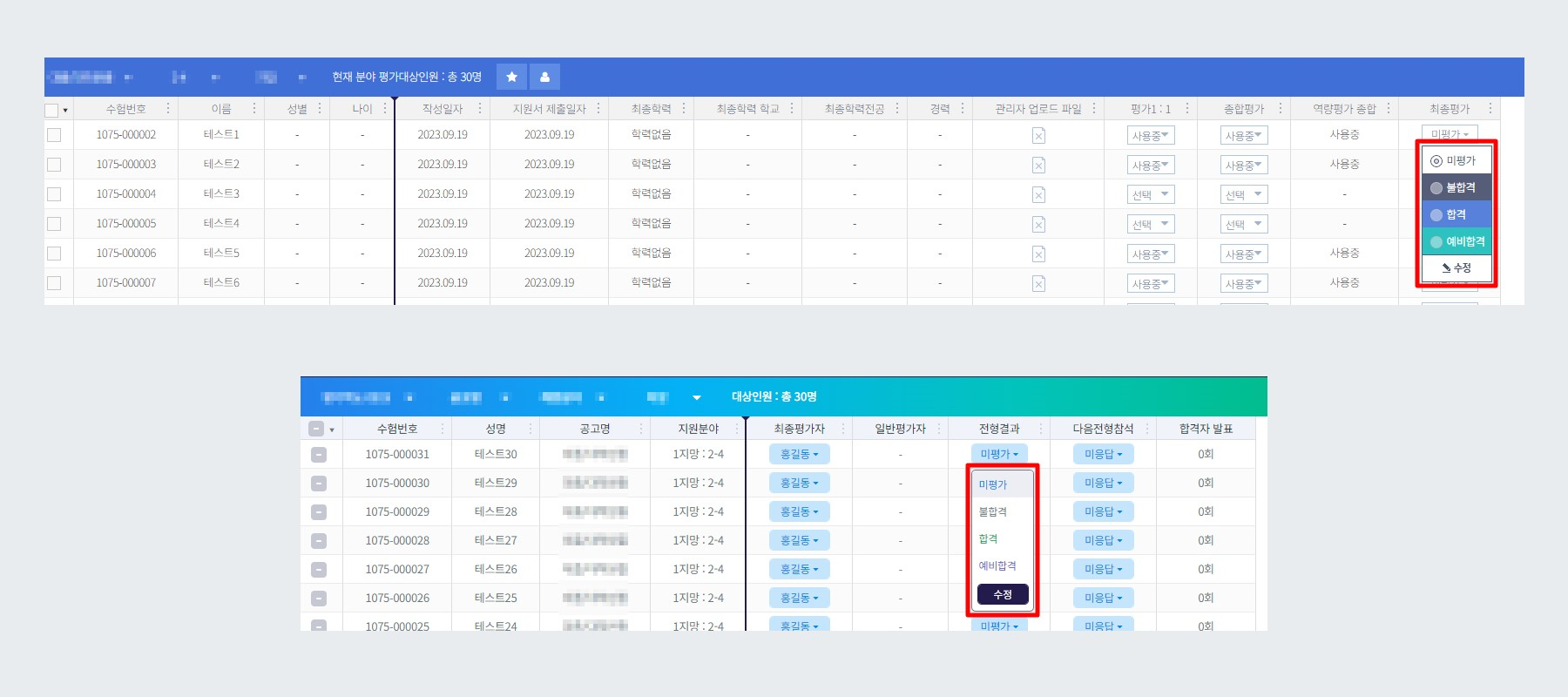The height and width of the screenshot is (697, 1568).
Task: Click uploaded file icon for 1075-000003 row
Action: point(1038,165)
